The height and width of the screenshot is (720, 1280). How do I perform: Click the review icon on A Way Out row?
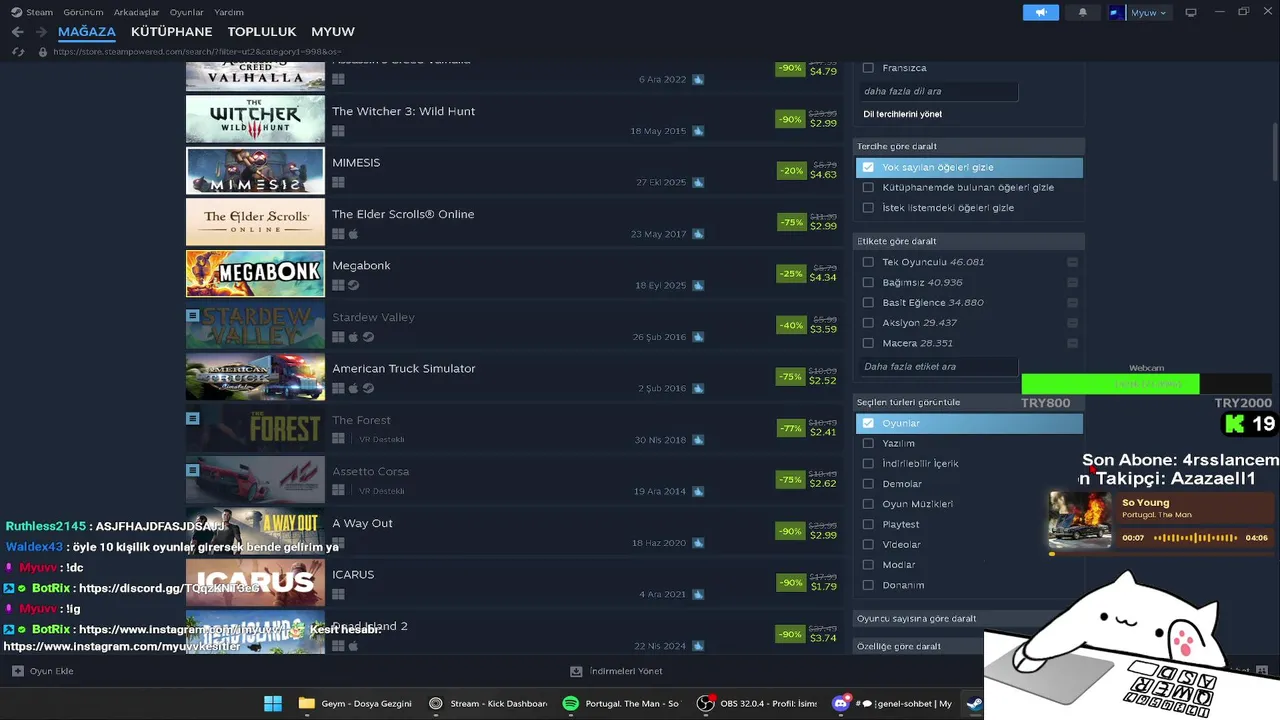(x=698, y=543)
